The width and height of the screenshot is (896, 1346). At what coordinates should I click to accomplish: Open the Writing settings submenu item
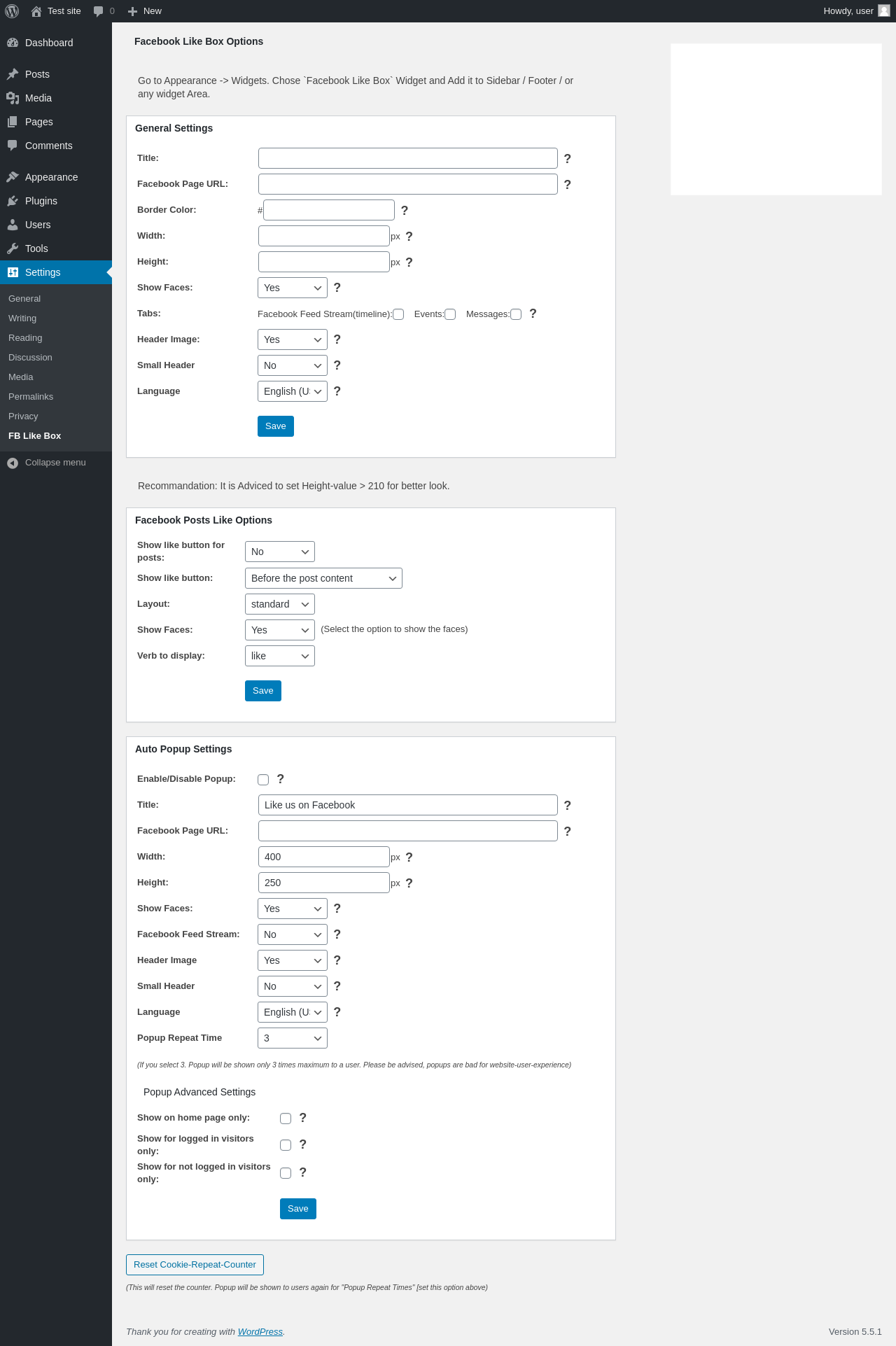pyautogui.click(x=22, y=318)
